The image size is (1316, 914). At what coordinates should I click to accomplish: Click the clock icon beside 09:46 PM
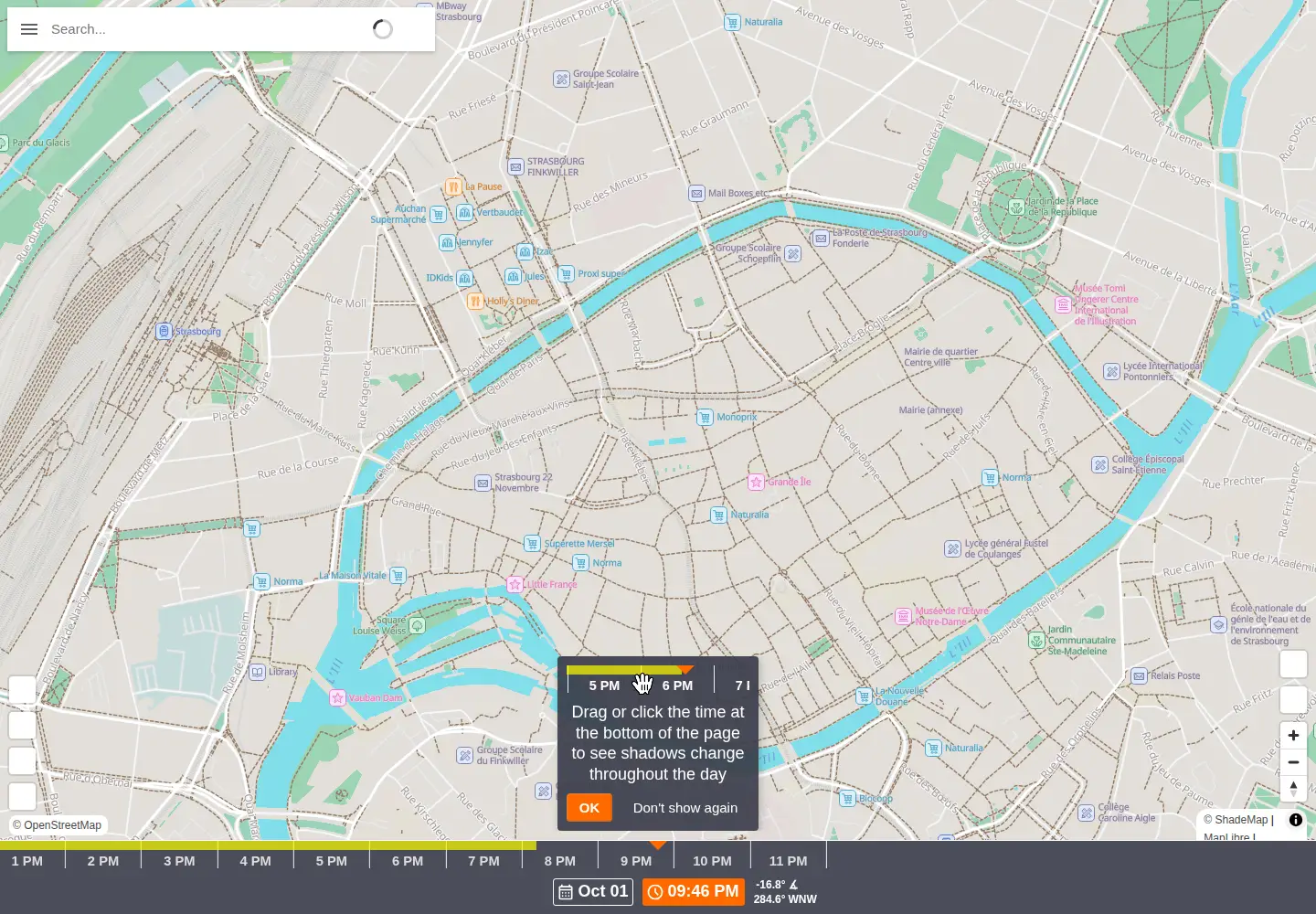tap(655, 892)
